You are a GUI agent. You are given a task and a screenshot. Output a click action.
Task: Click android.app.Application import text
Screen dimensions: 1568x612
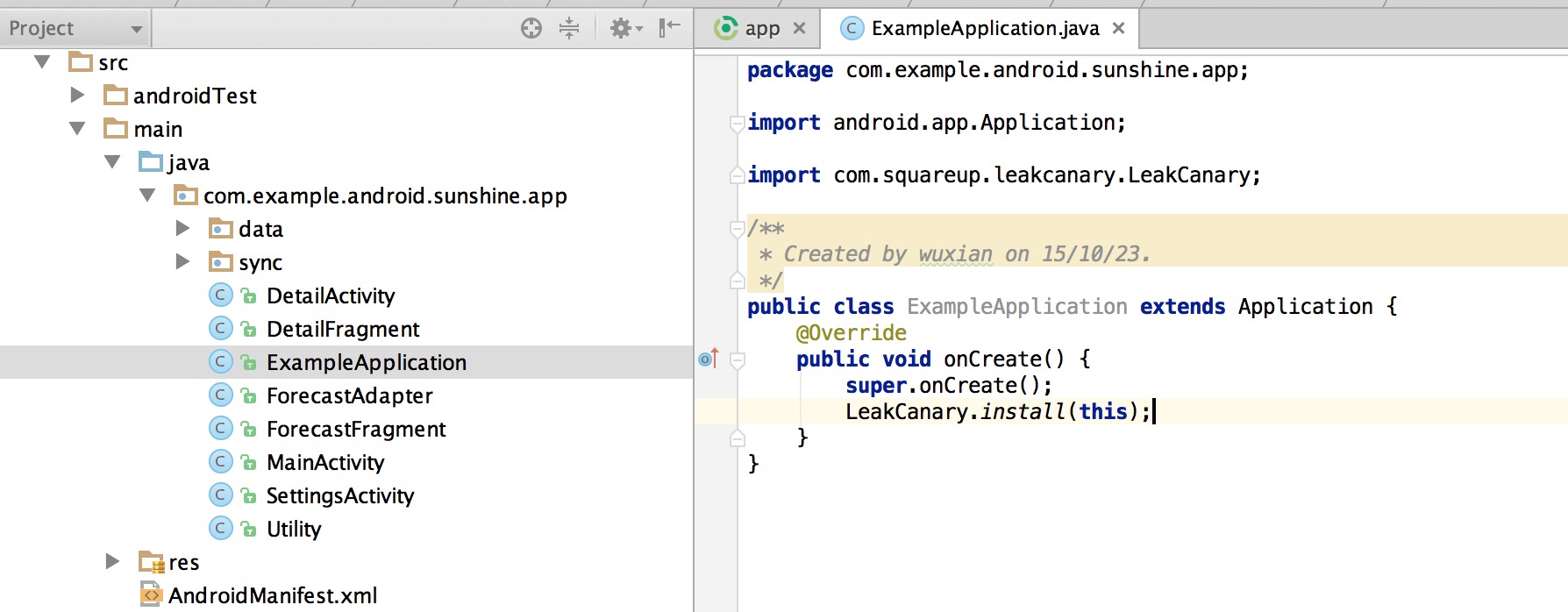point(979,123)
